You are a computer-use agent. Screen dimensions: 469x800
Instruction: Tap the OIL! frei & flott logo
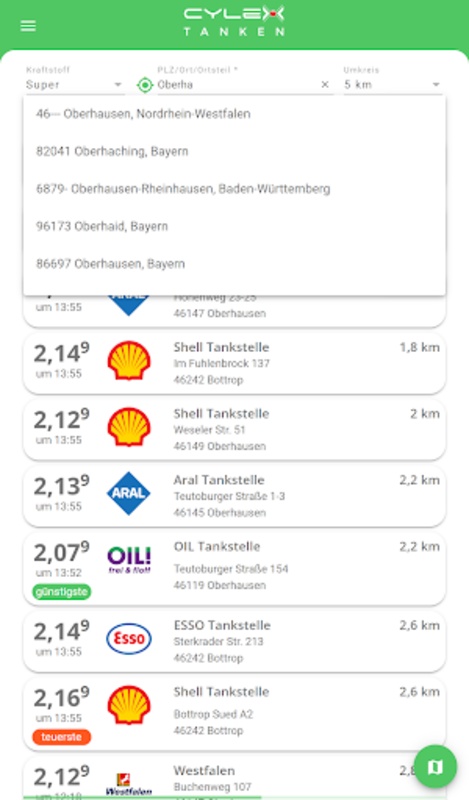pos(129,560)
